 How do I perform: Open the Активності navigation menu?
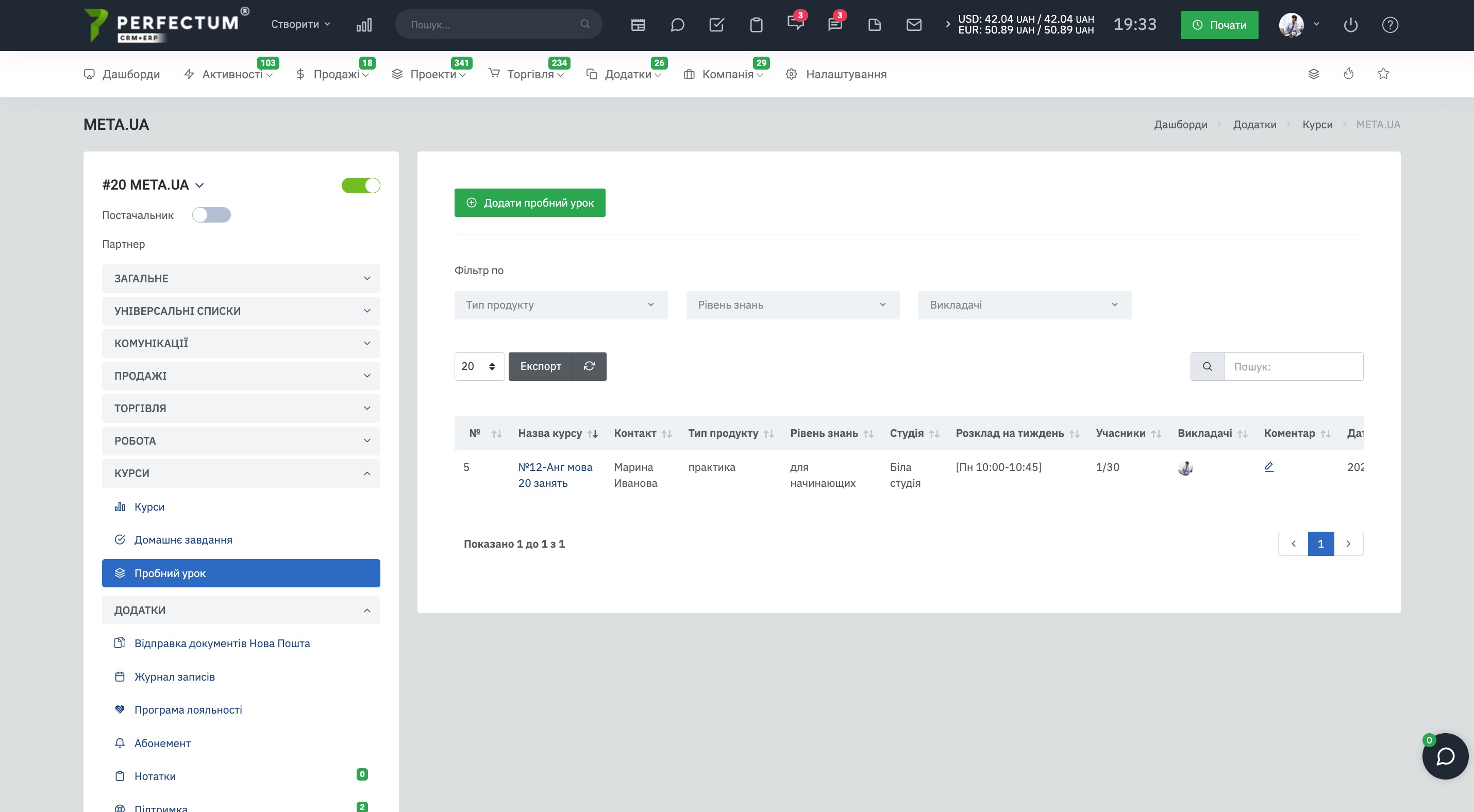pos(228,74)
